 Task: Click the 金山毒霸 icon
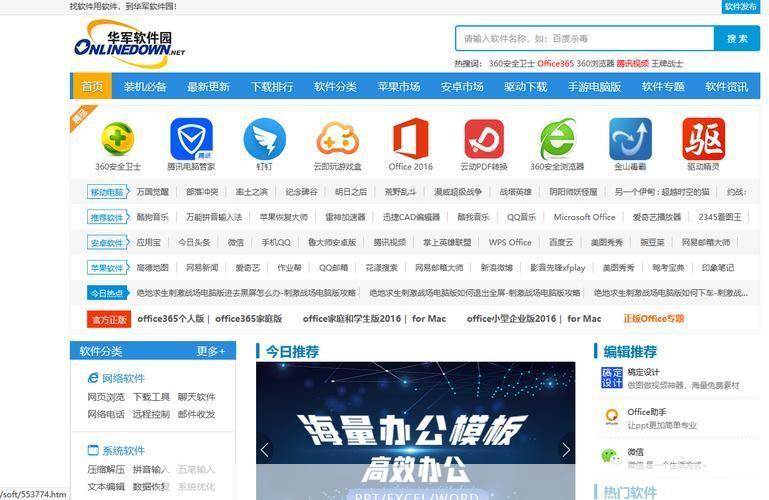pyautogui.click(x=630, y=140)
